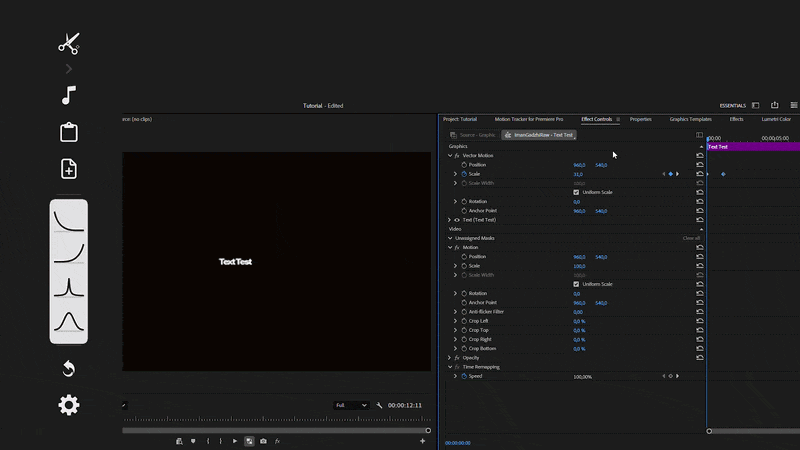The width and height of the screenshot is (800, 450).
Task: Open the scissors cut tool in sidebar
Action: [x=68, y=43]
